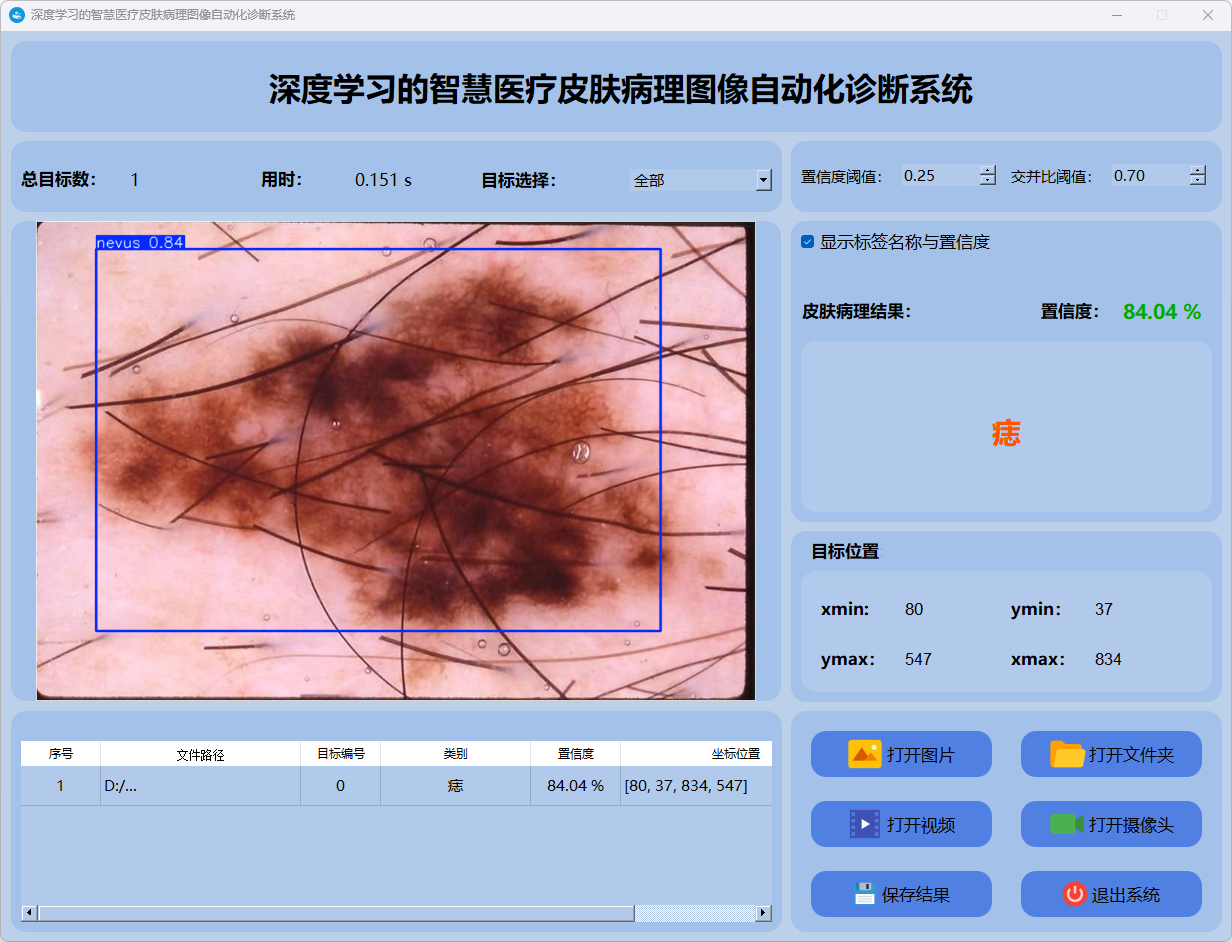Decrease the IoU threshold with down arrow
1232x942 pixels.
pyautogui.click(x=1198, y=181)
